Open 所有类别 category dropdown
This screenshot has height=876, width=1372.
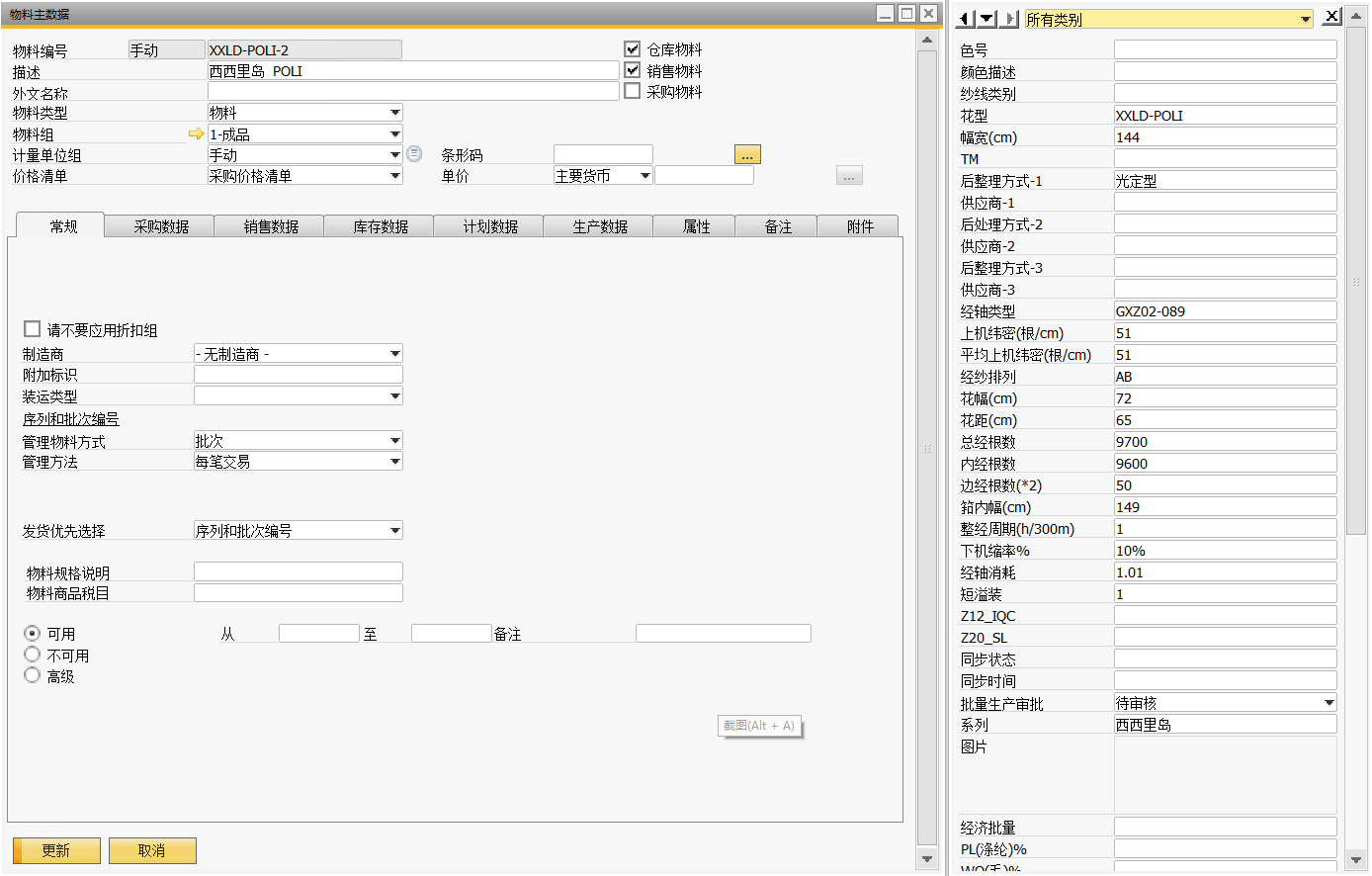pyautogui.click(x=1306, y=19)
